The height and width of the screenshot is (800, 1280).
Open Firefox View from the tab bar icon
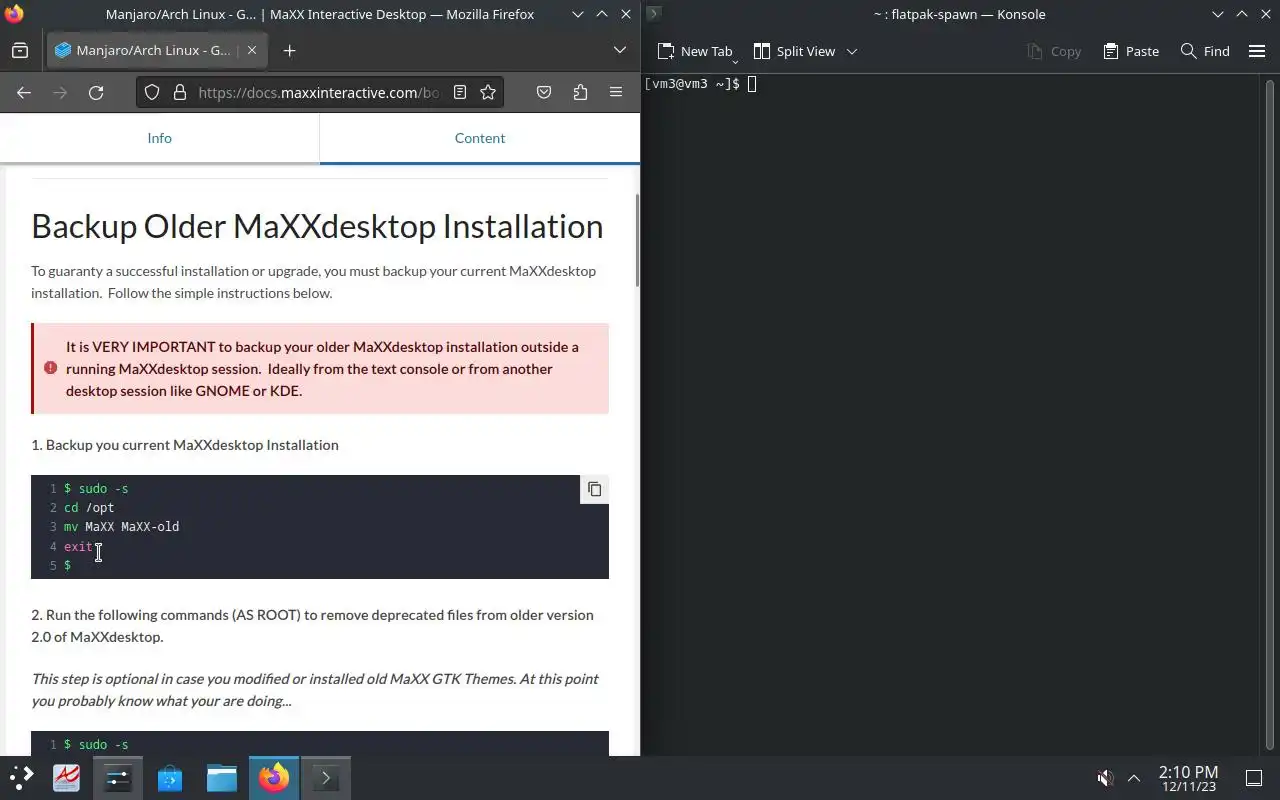click(x=20, y=51)
